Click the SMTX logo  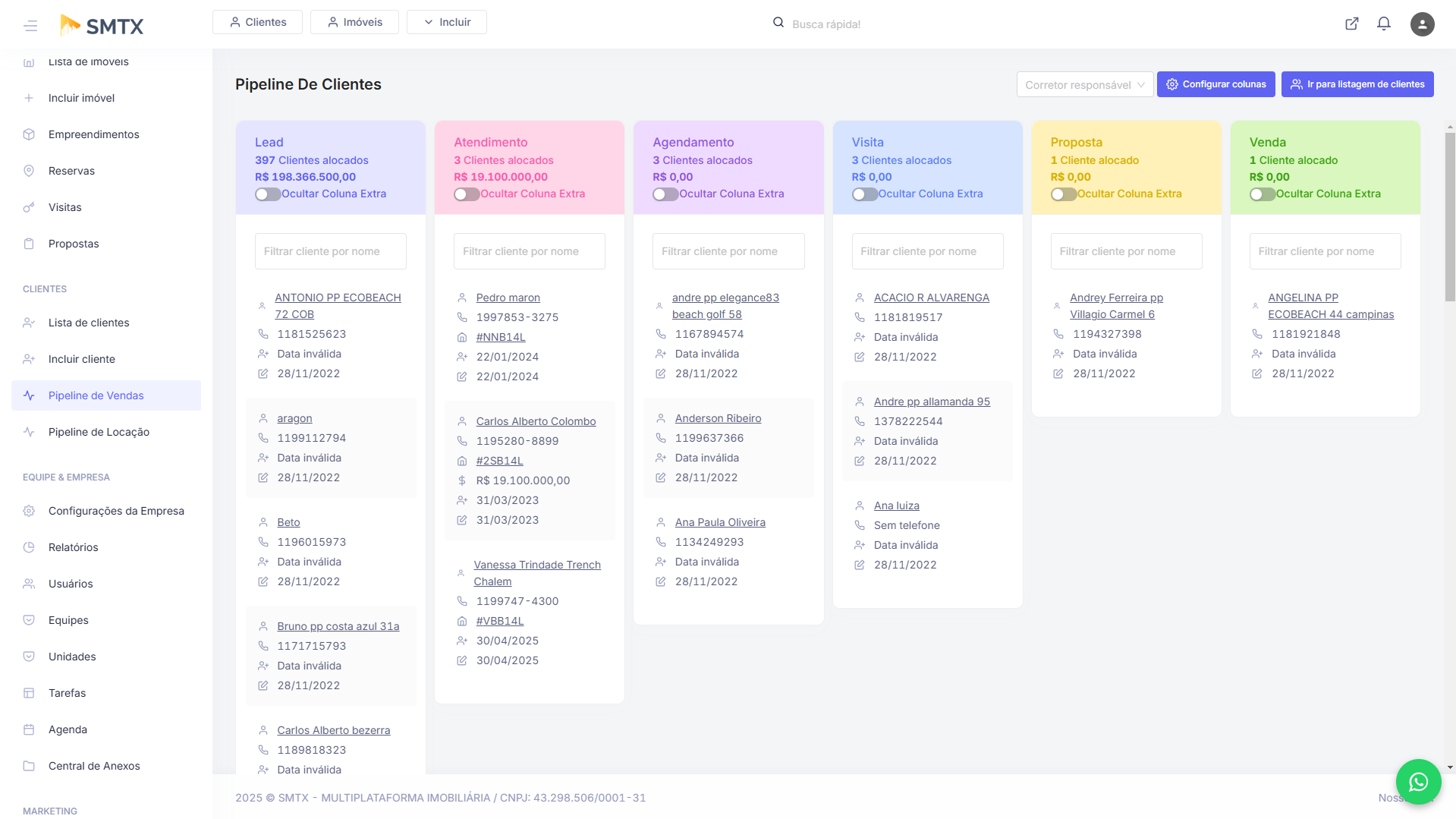pos(102,25)
